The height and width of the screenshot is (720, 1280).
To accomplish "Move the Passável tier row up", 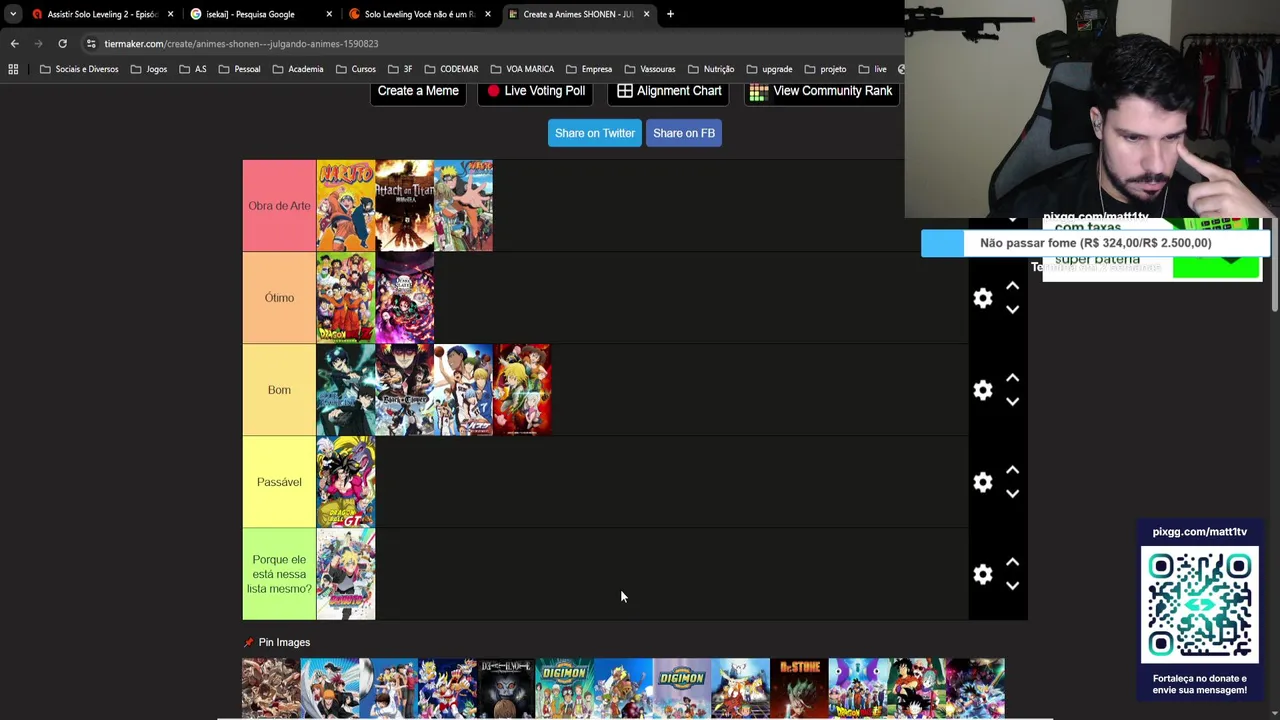I will [x=1012, y=470].
